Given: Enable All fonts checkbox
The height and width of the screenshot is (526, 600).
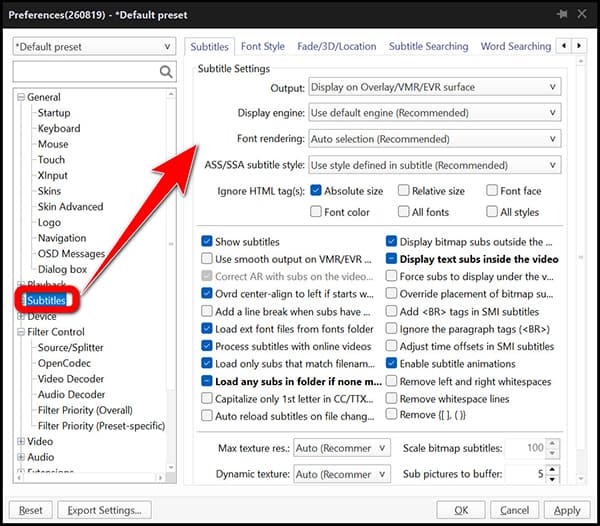Looking at the screenshot, I should click(x=403, y=211).
